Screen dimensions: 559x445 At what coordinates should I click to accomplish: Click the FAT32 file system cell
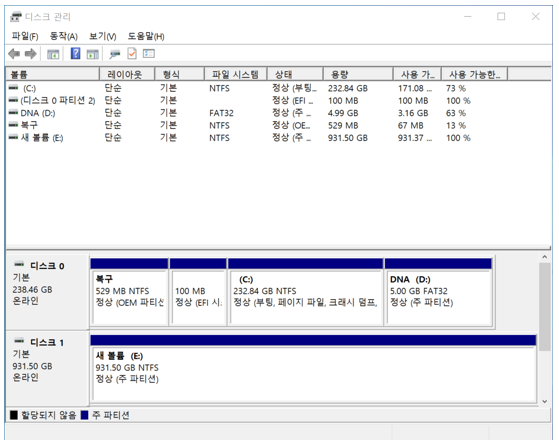[221, 113]
